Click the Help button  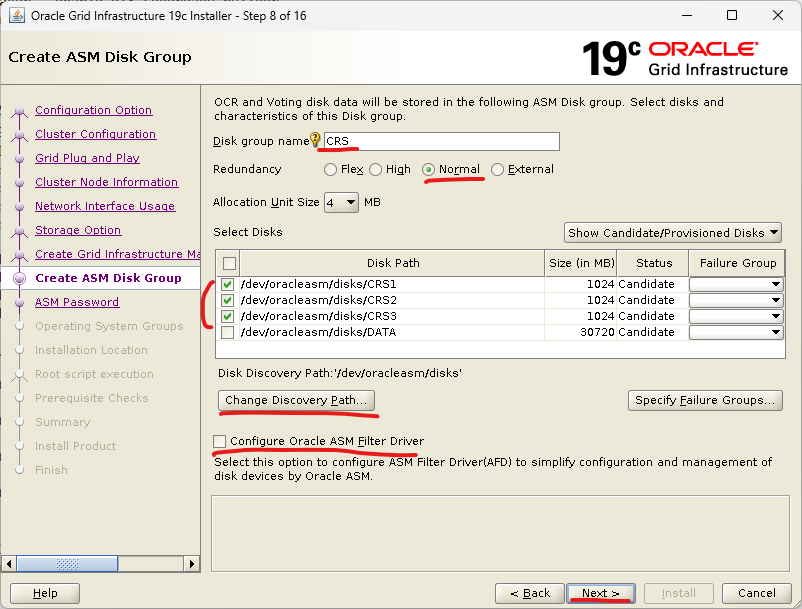coord(45,593)
